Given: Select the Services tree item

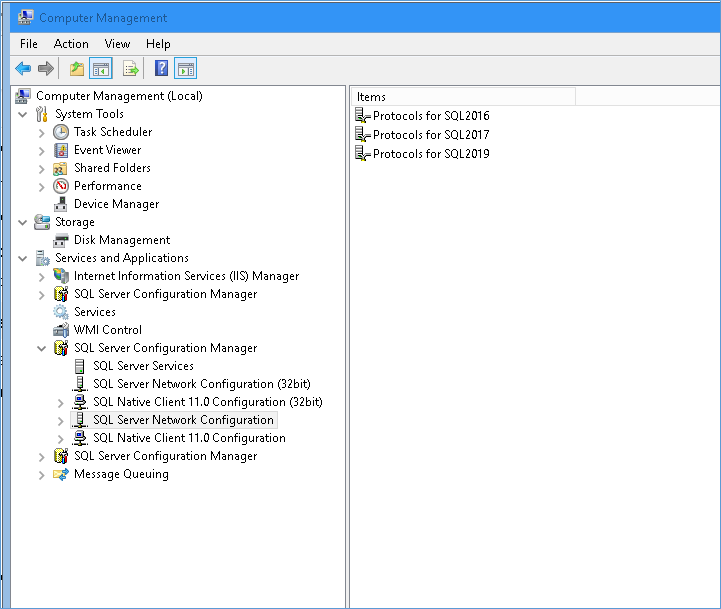Looking at the screenshot, I should tap(95, 312).
